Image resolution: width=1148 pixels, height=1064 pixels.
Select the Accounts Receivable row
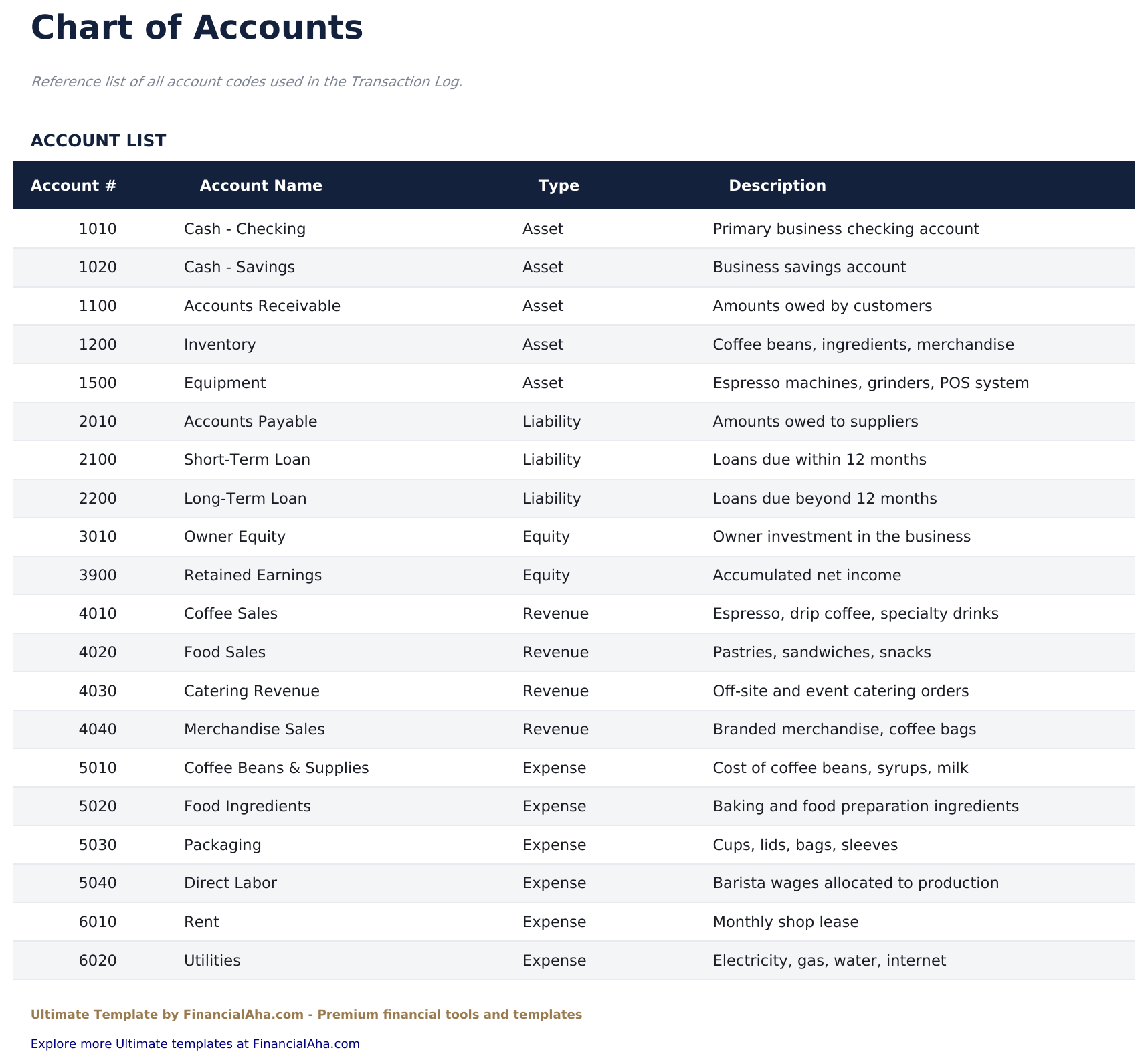(262, 306)
